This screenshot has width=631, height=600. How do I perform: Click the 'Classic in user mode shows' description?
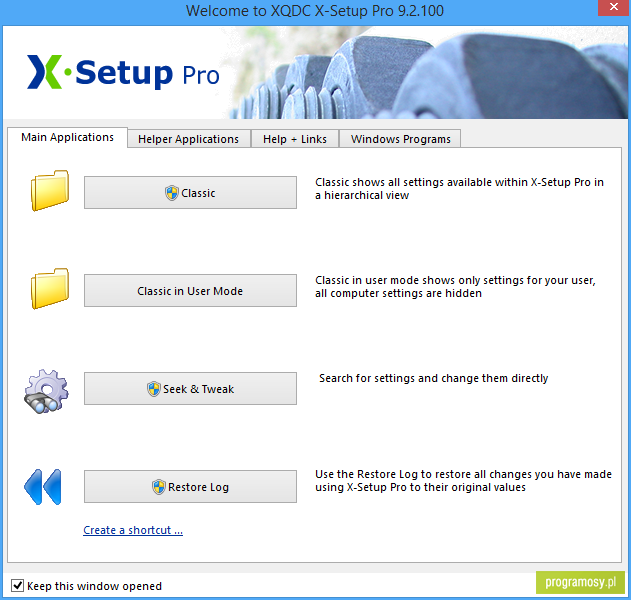(455, 287)
